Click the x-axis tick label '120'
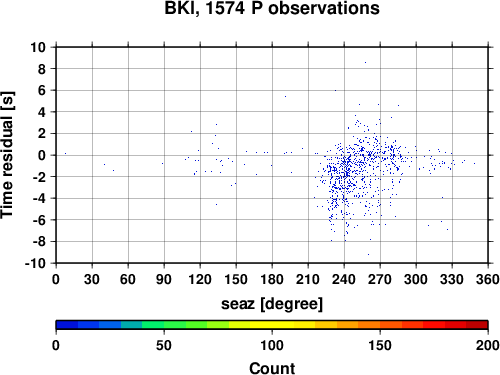The width and height of the screenshot is (500, 375). pyautogui.click(x=200, y=279)
